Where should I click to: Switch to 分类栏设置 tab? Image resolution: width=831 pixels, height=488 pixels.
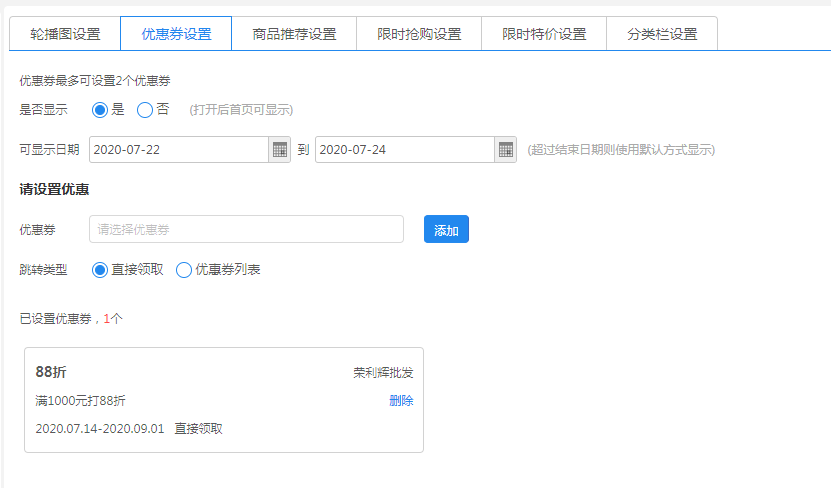point(662,34)
